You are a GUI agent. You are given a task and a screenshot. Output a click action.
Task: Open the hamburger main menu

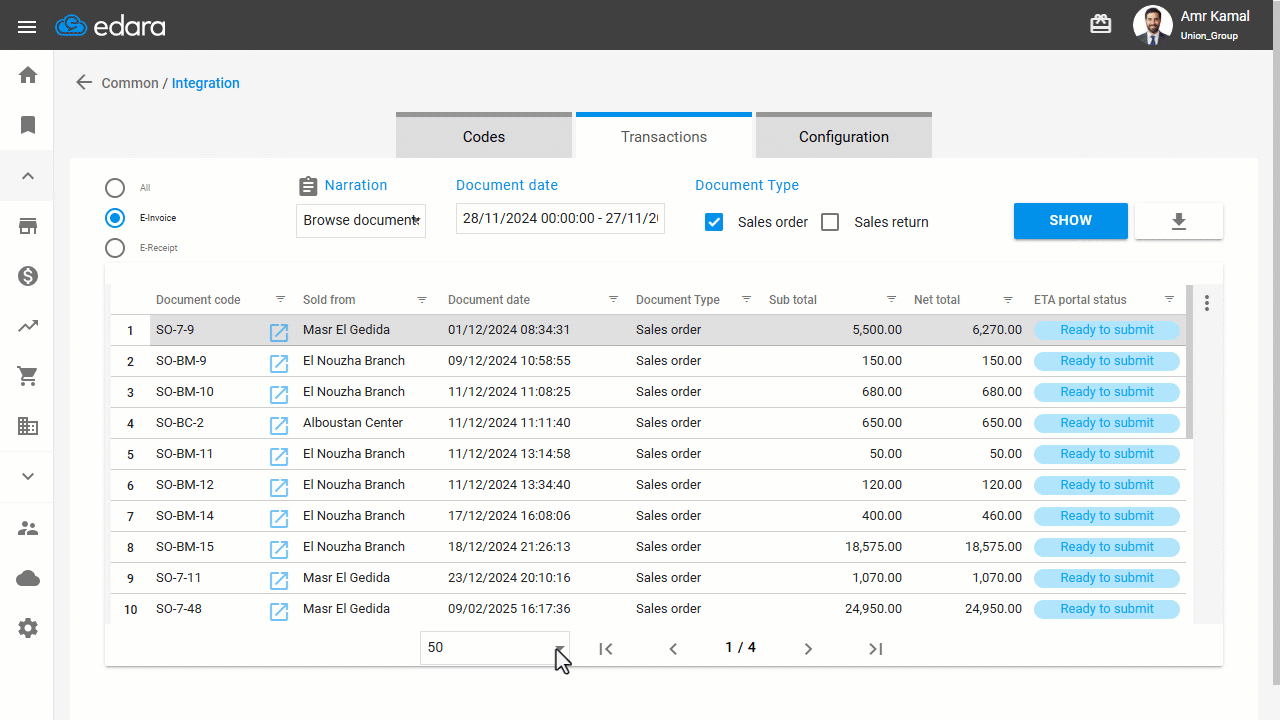pyautogui.click(x=27, y=26)
